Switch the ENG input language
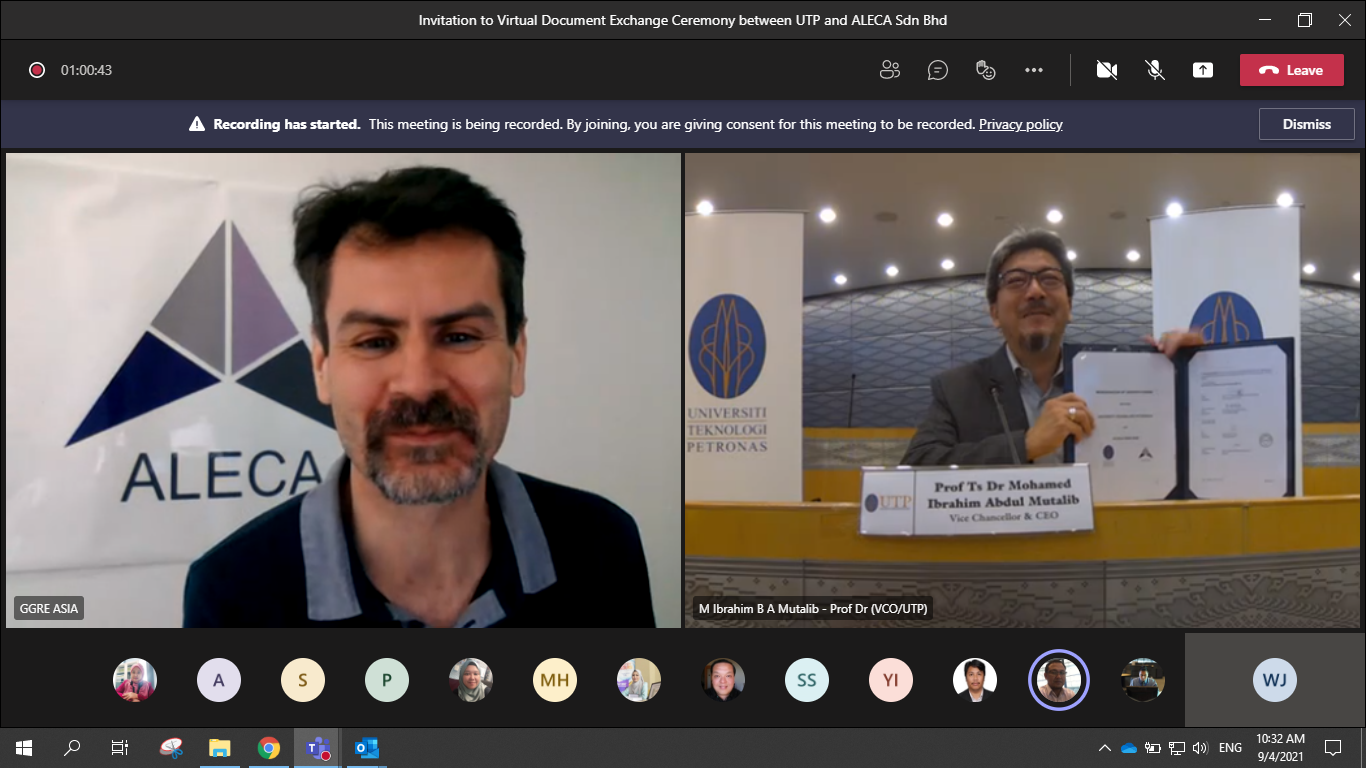The width and height of the screenshot is (1366, 768). [x=1230, y=748]
